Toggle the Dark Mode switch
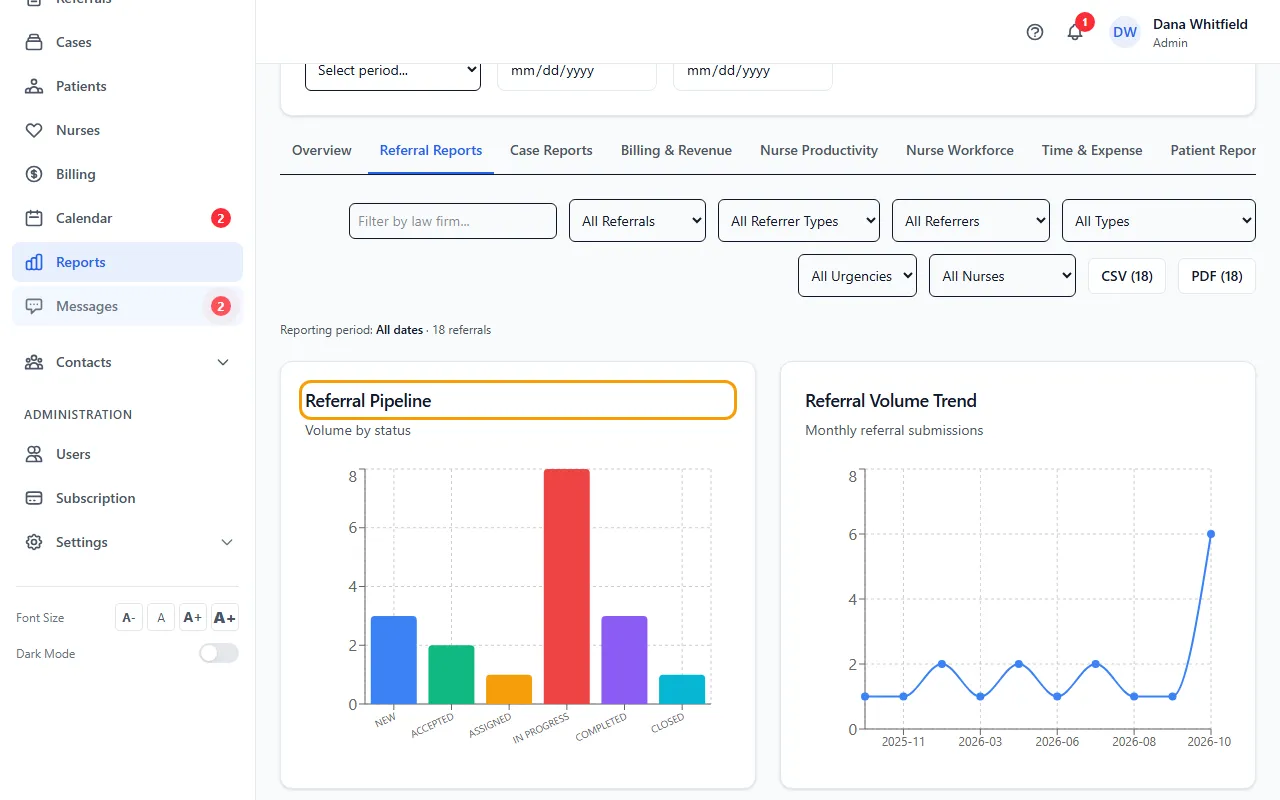 click(x=219, y=653)
